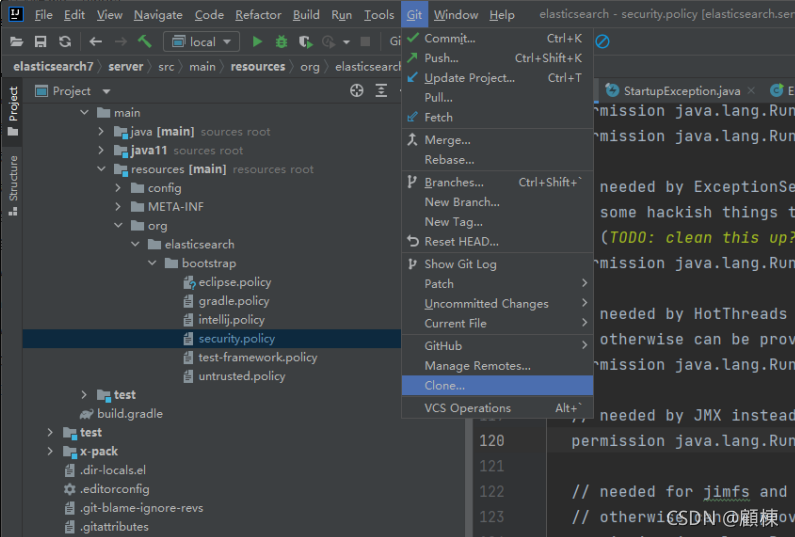Navigate Forward using the right arrow
Screen dimensions: 795x537
(x=121, y=42)
